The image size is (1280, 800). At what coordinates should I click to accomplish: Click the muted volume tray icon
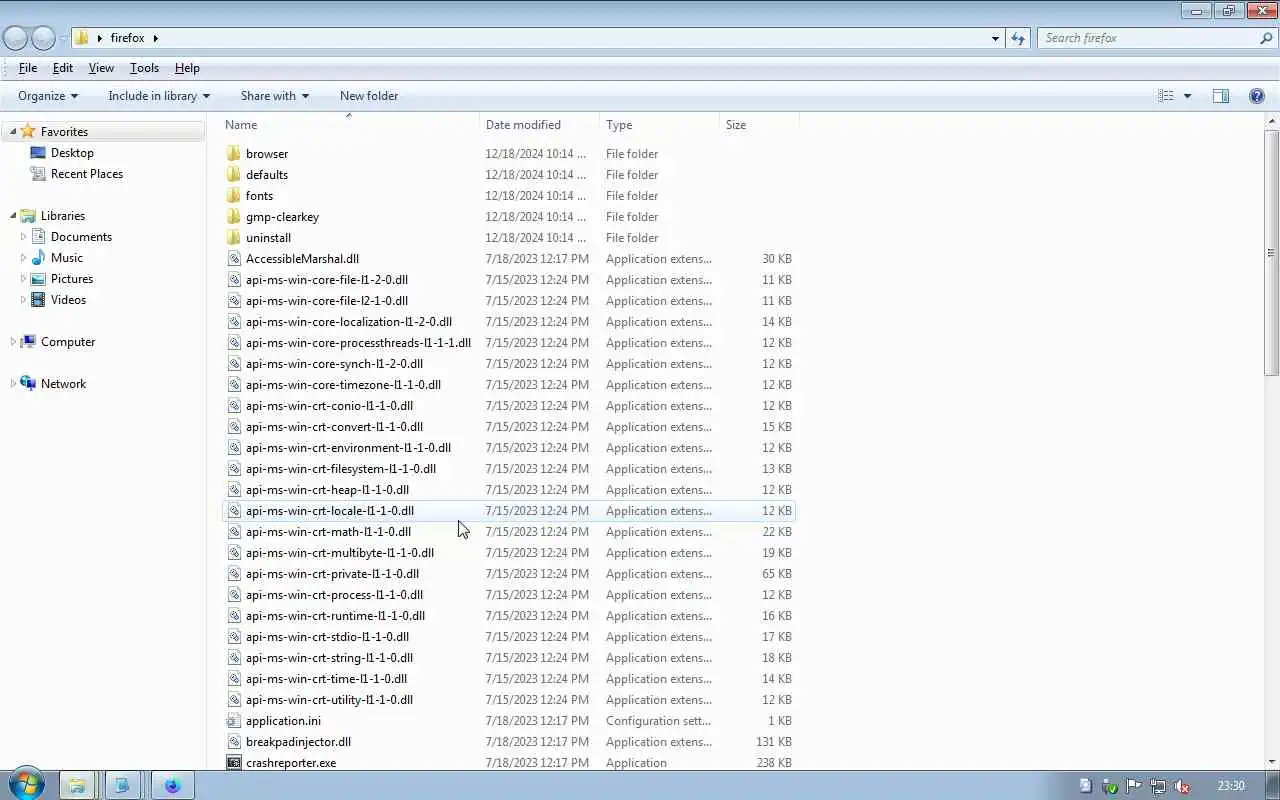pos(1182,786)
